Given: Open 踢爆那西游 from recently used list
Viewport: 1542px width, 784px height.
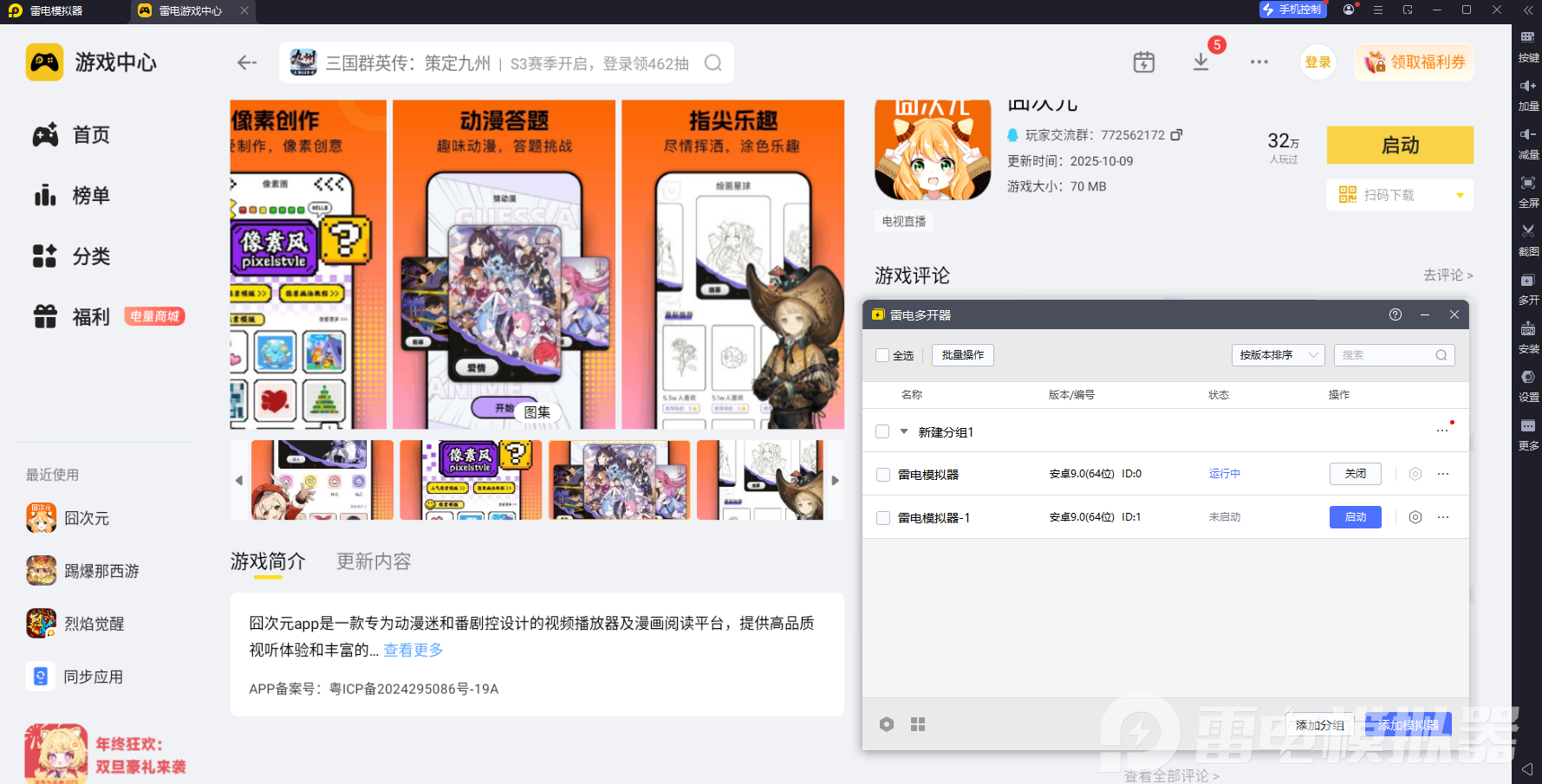Looking at the screenshot, I should (x=83, y=571).
